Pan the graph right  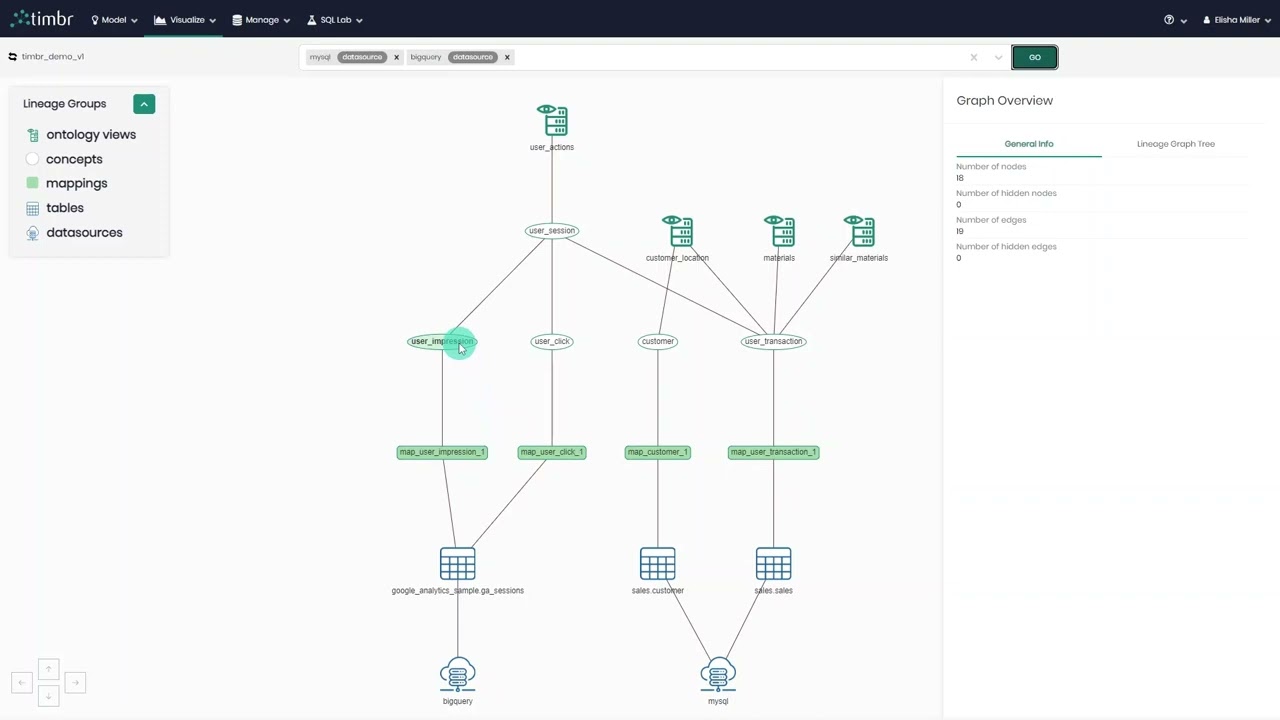point(75,683)
